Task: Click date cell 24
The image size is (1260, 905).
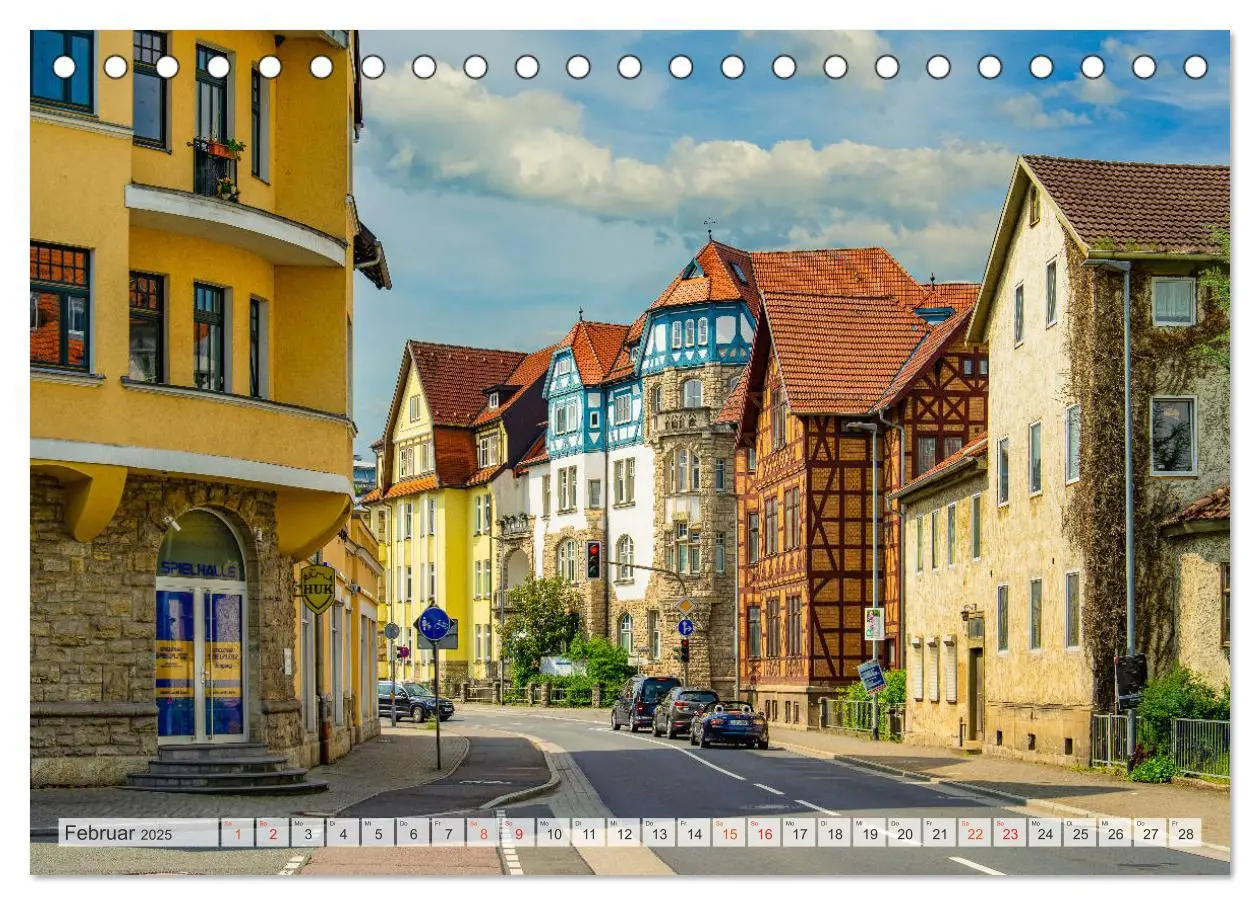Action: (x=1044, y=832)
